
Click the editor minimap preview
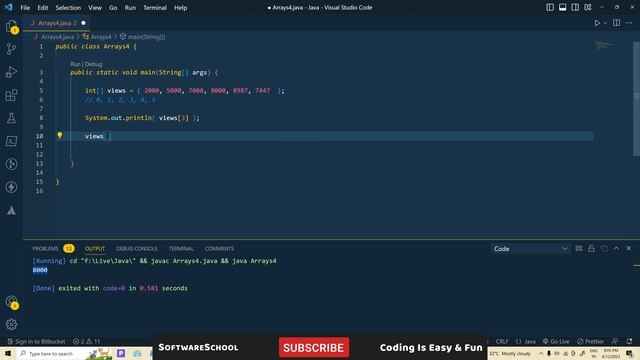tap(605, 45)
